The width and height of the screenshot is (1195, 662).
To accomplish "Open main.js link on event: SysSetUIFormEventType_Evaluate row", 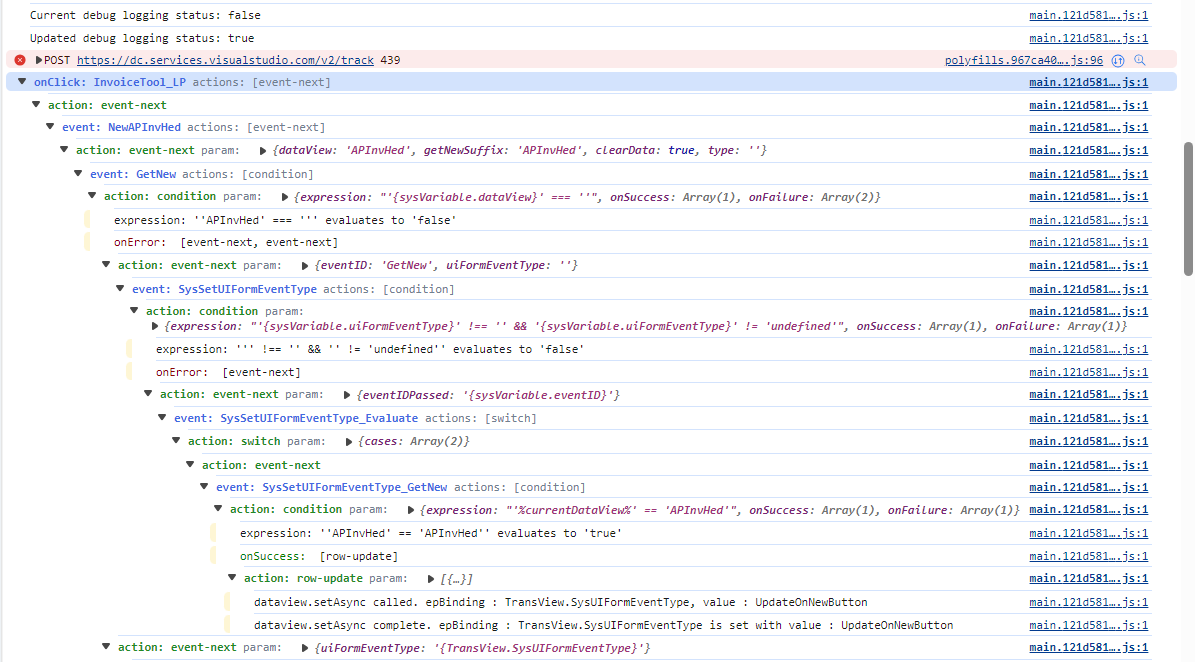I will (1088, 418).
